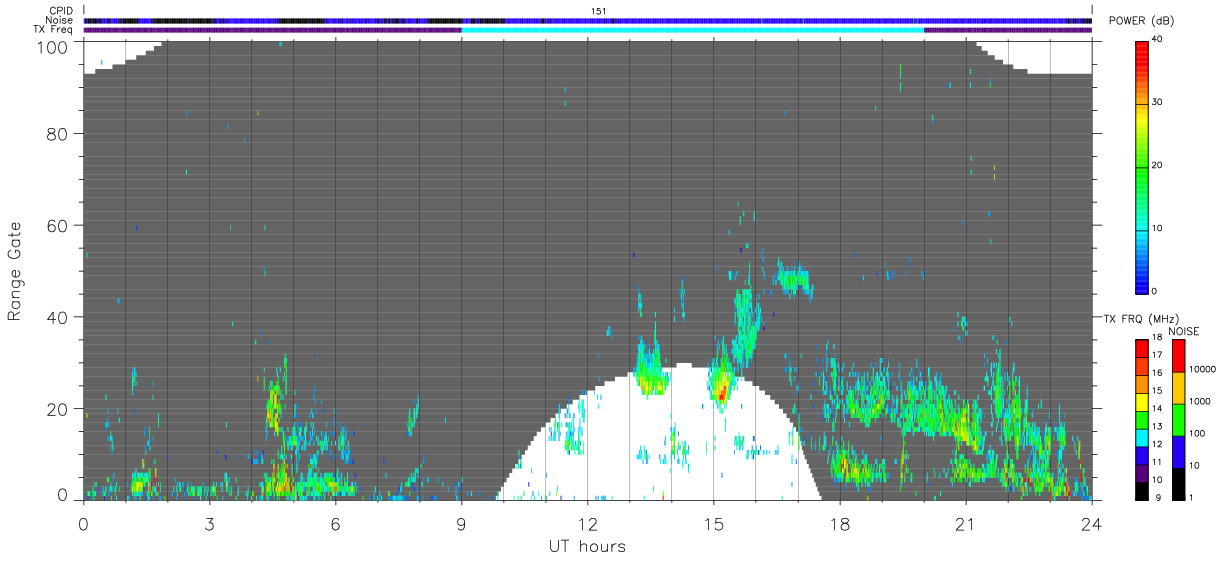Click UT hours tick label 12
The width and height of the screenshot is (1228, 567).
(x=587, y=523)
